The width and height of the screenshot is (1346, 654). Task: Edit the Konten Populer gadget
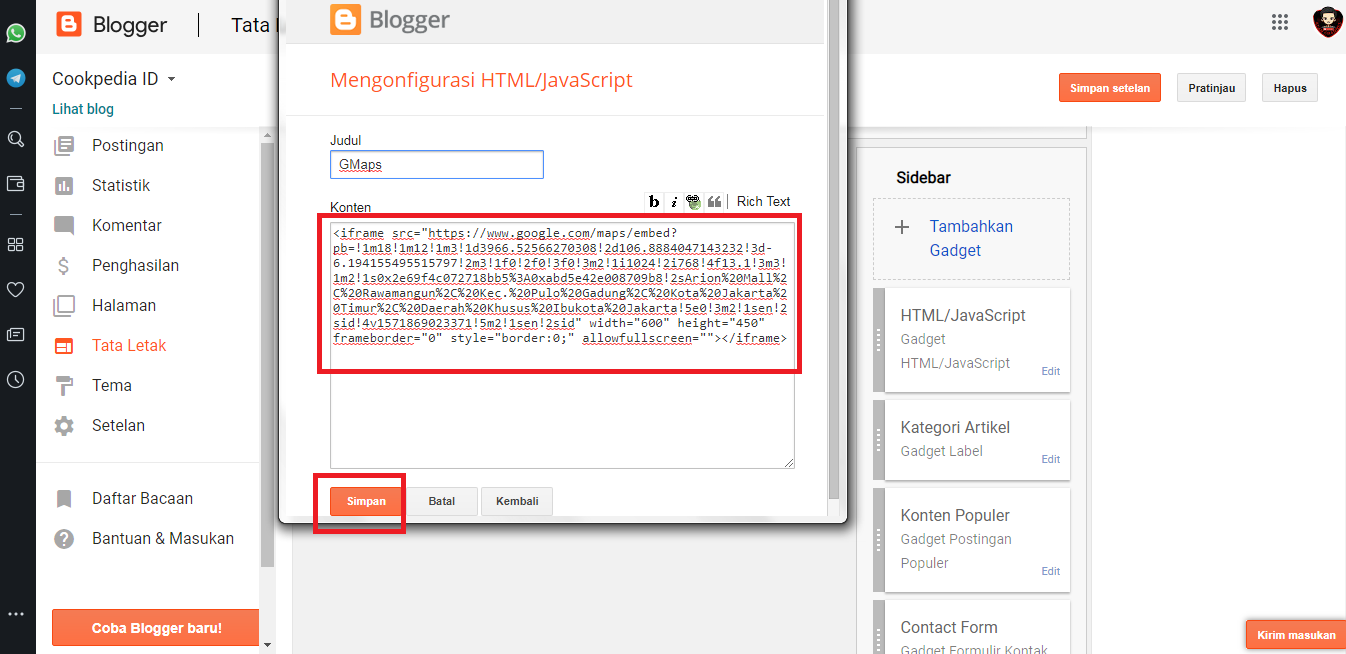pyautogui.click(x=1050, y=571)
